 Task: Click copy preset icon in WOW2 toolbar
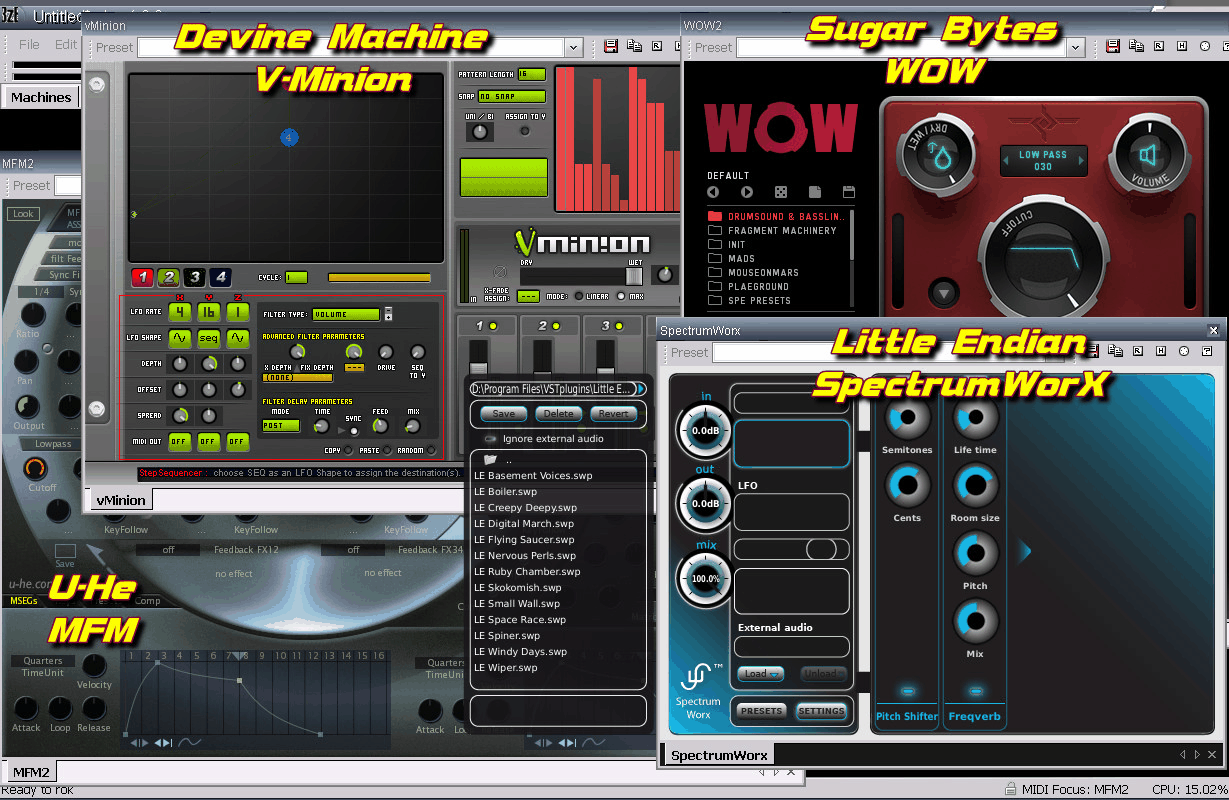point(1136,47)
